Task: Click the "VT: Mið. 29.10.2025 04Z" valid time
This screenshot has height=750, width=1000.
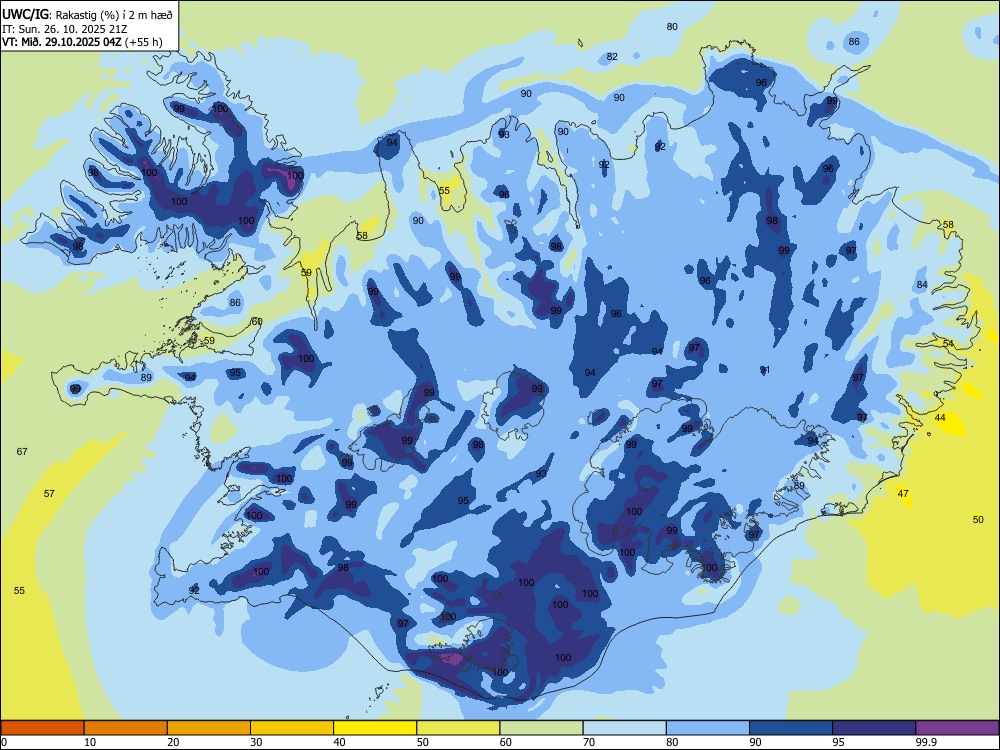Action: pyautogui.click(x=62, y=42)
